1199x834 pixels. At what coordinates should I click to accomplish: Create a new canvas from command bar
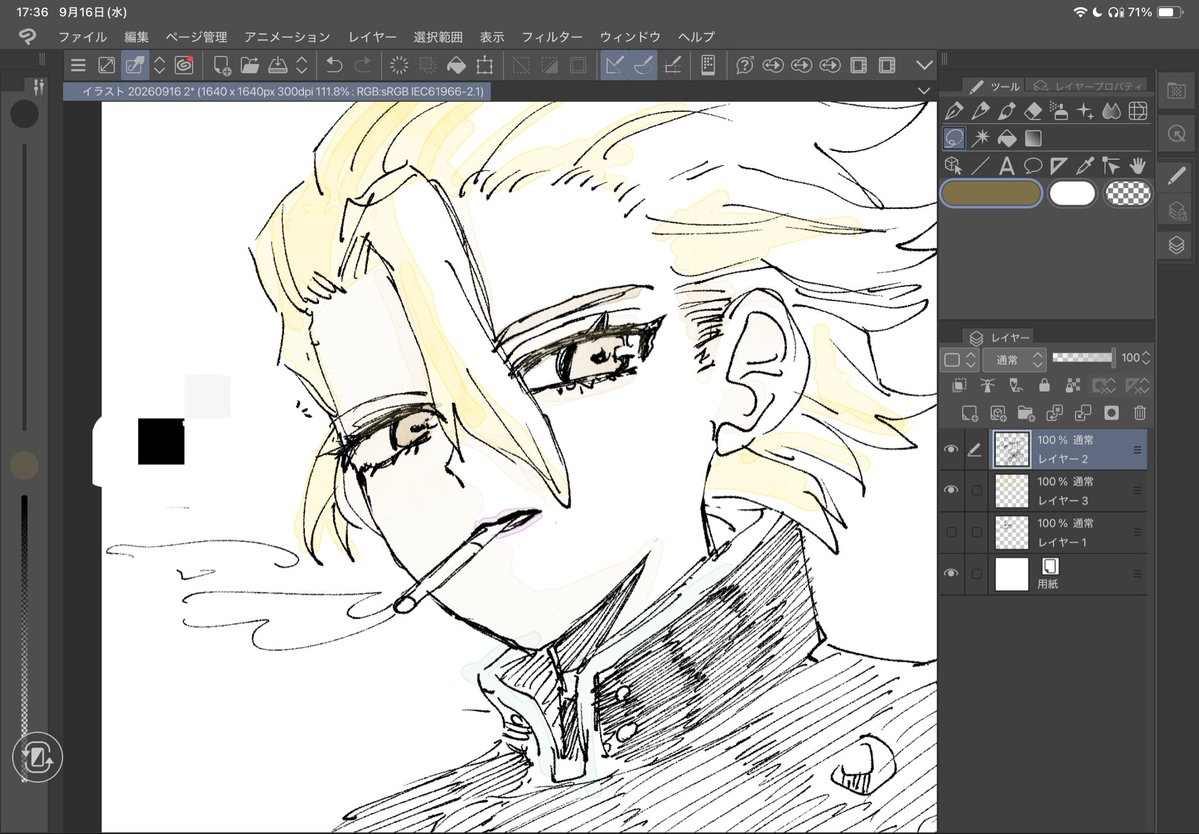222,65
